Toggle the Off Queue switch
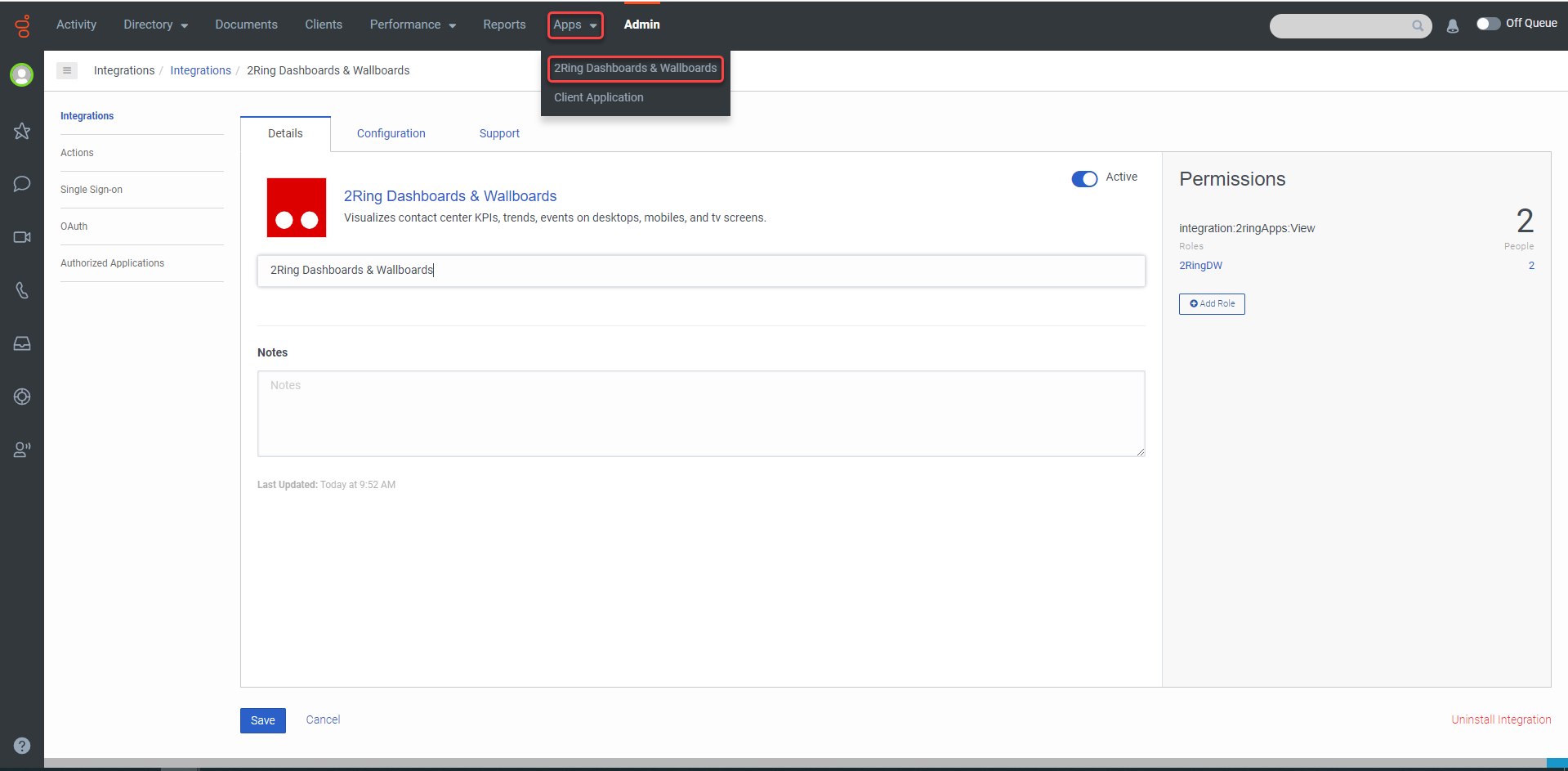The image size is (1568, 771). point(1488,24)
